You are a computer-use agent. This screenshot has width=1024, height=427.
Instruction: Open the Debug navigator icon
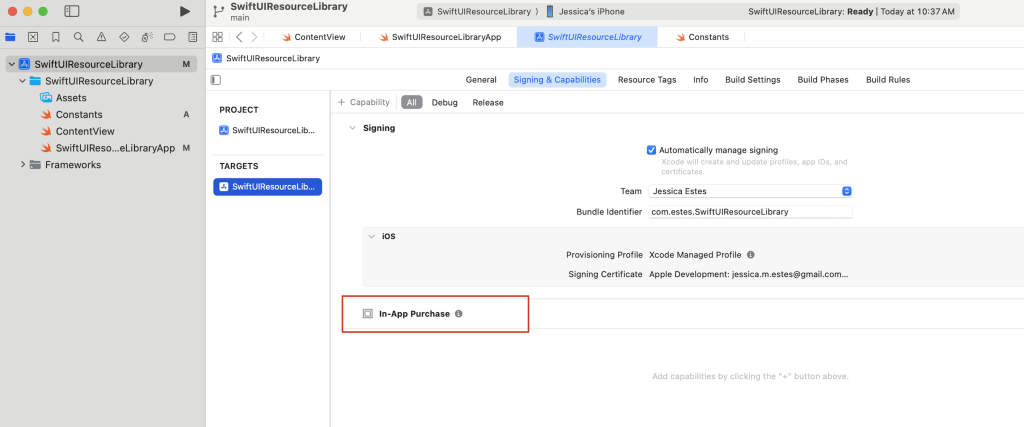[x=147, y=37]
